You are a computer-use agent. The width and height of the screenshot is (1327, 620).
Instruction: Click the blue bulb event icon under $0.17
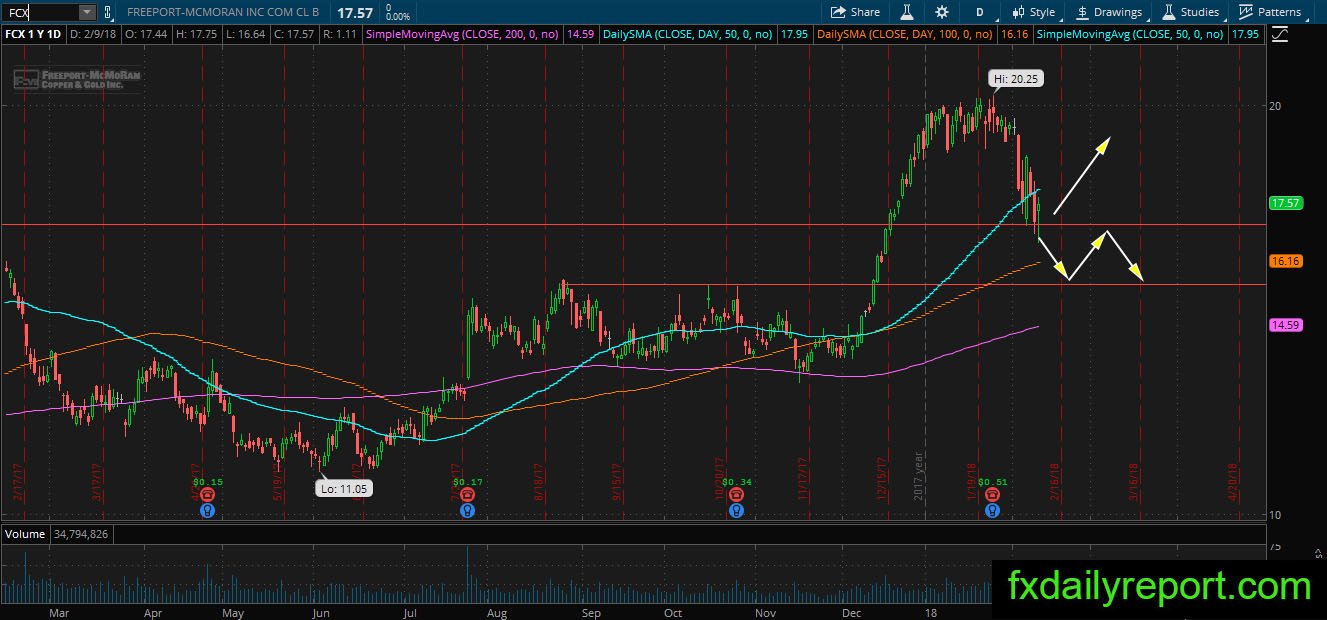pyautogui.click(x=467, y=510)
